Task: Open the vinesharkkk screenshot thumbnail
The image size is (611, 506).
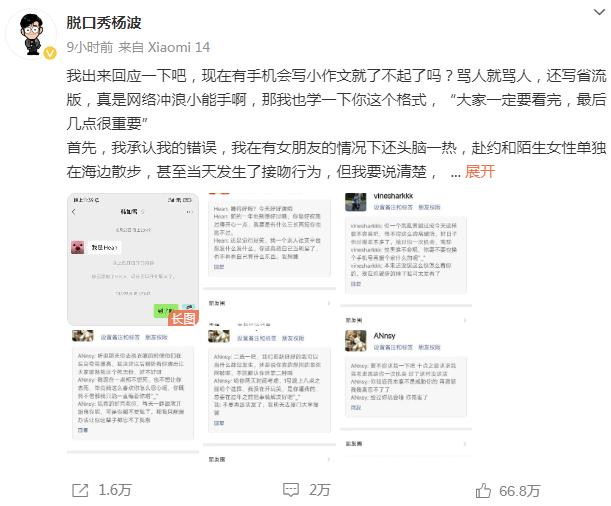Action: coord(406,259)
